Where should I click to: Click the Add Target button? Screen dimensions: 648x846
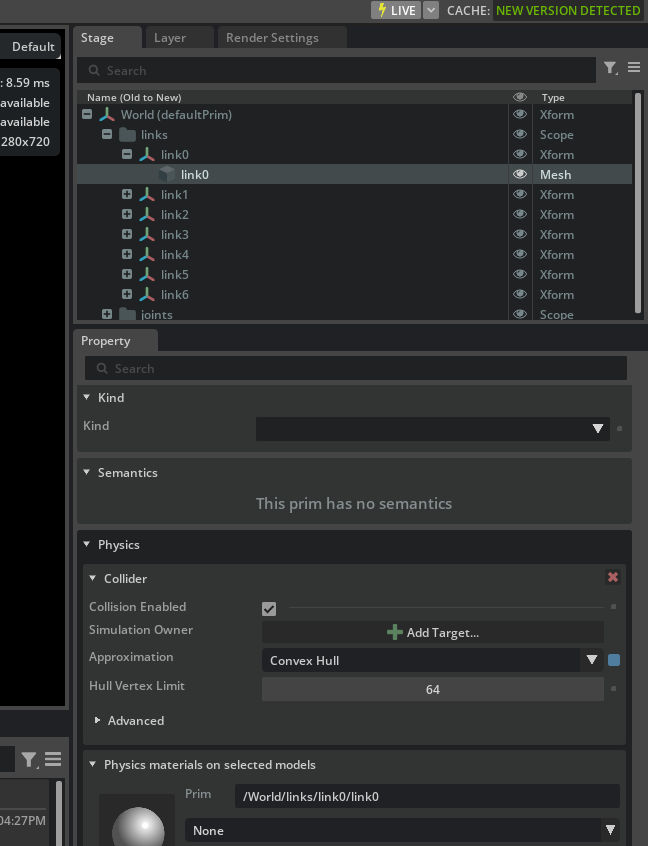432,632
